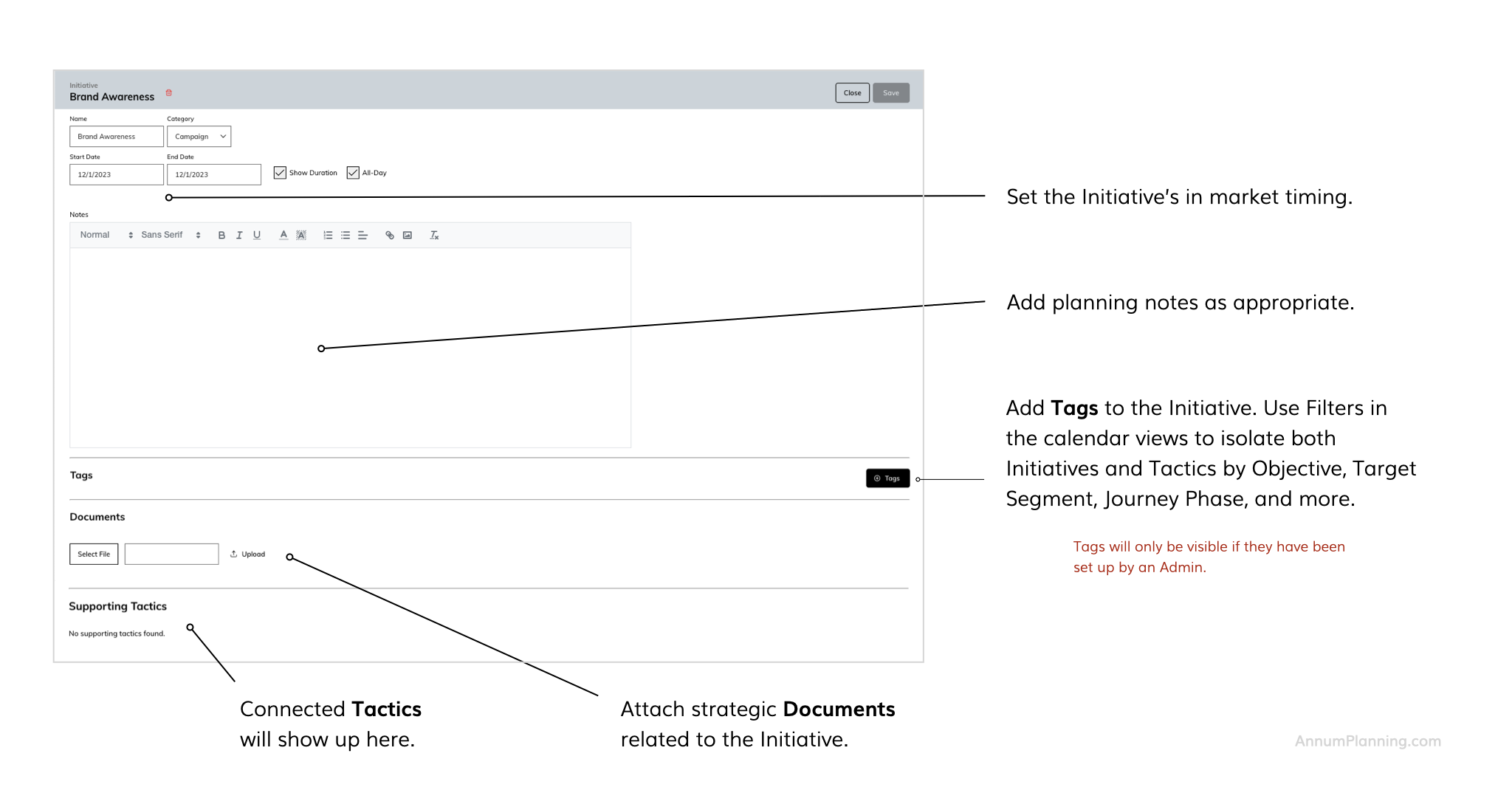Insert a bulleted list in Notes

(346, 236)
